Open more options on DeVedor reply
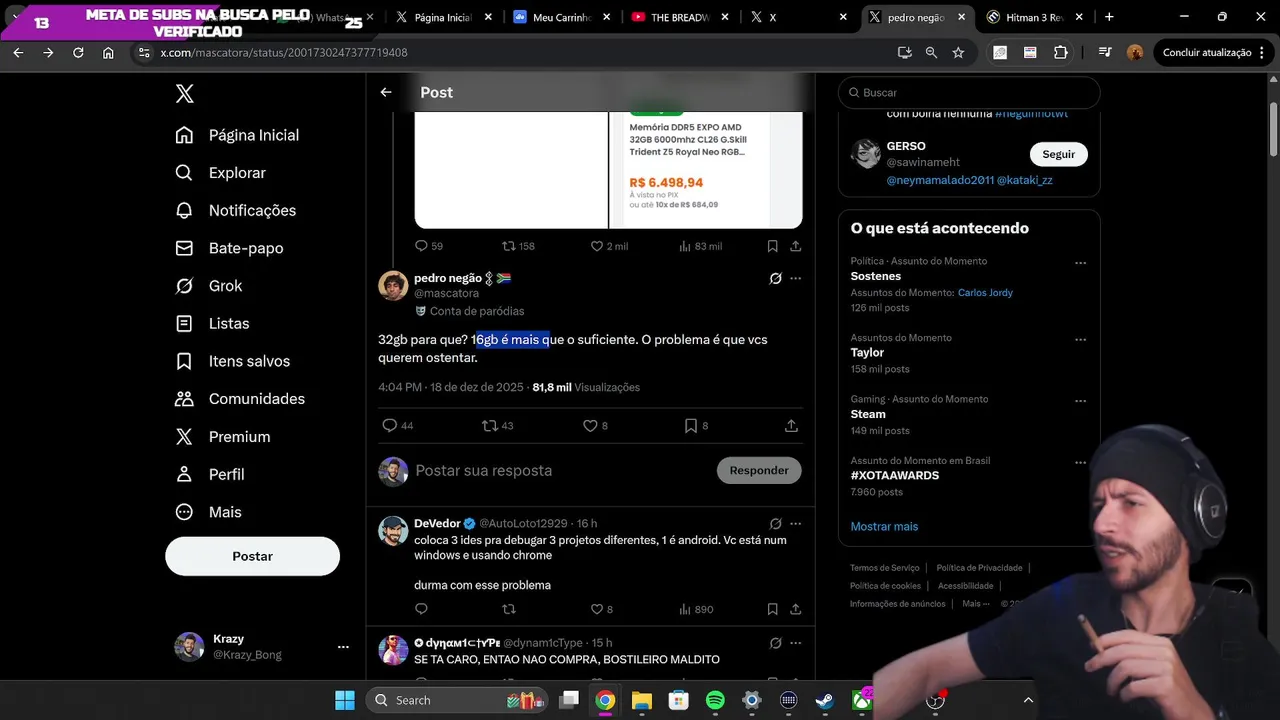Screen dimensions: 1280x720 pos(796,523)
